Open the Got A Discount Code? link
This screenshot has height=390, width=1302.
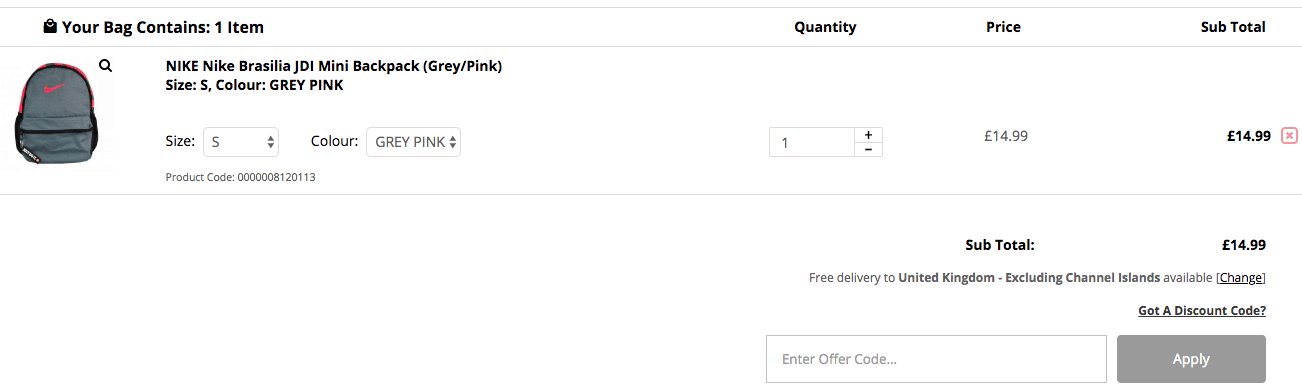click(x=1202, y=311)
